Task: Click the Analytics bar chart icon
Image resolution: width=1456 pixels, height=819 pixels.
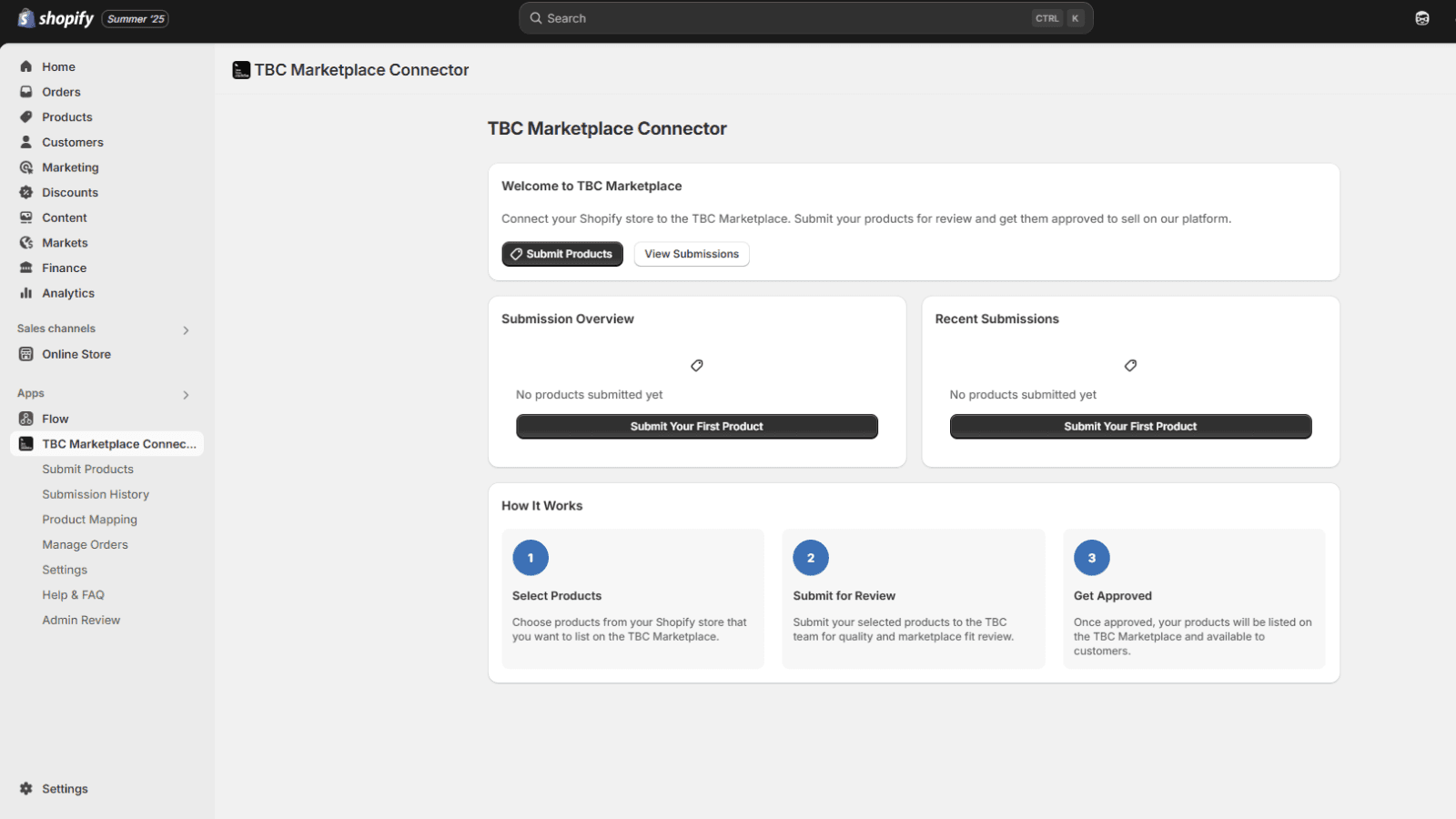Action: pyautogui.click(x=26, y=293)
